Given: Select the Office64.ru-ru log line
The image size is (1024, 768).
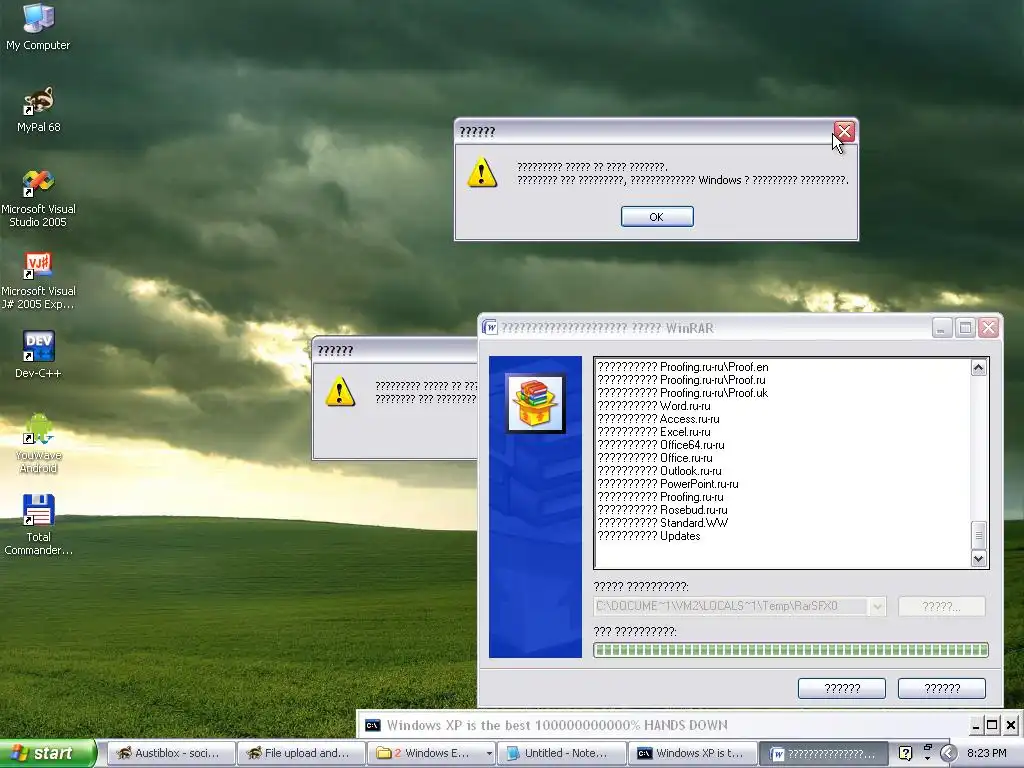Looking at the screenshot, I should (661, 445).
